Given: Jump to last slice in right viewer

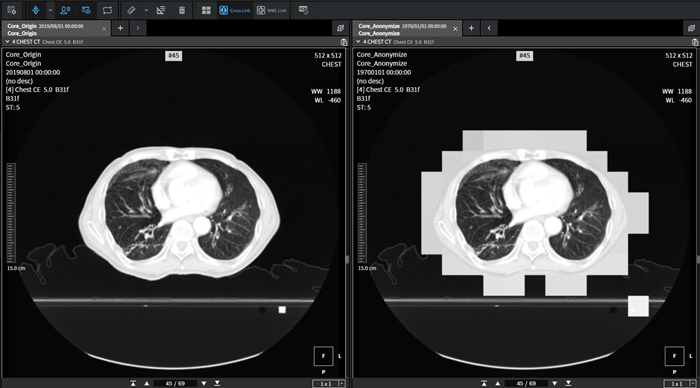Looking at the screenshot, I should coord(568,383).
